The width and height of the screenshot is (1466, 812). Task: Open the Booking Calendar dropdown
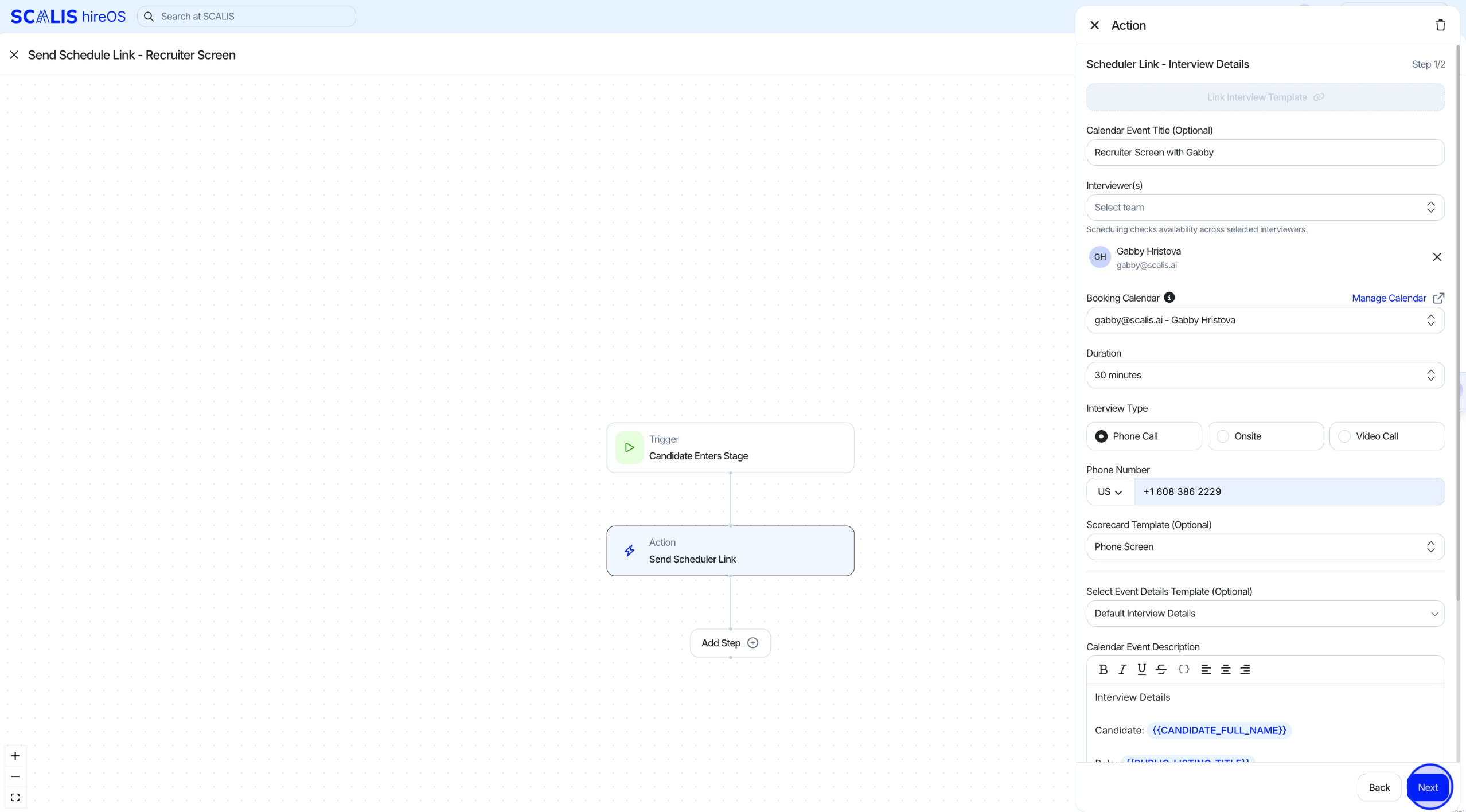[1265, 320]
